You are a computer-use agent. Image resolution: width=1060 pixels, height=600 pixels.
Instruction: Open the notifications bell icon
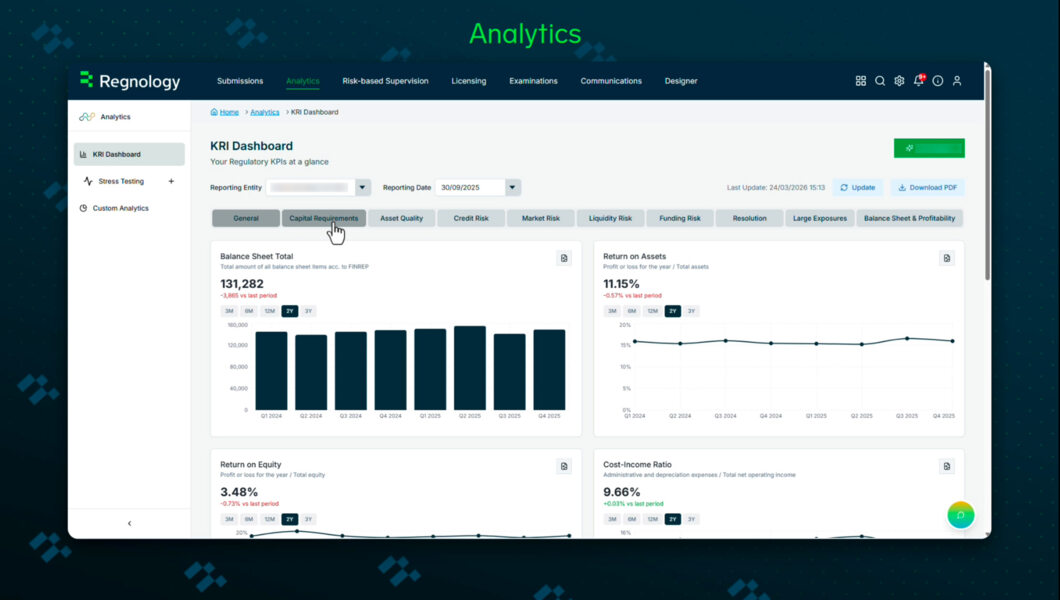tap(918, 81)
